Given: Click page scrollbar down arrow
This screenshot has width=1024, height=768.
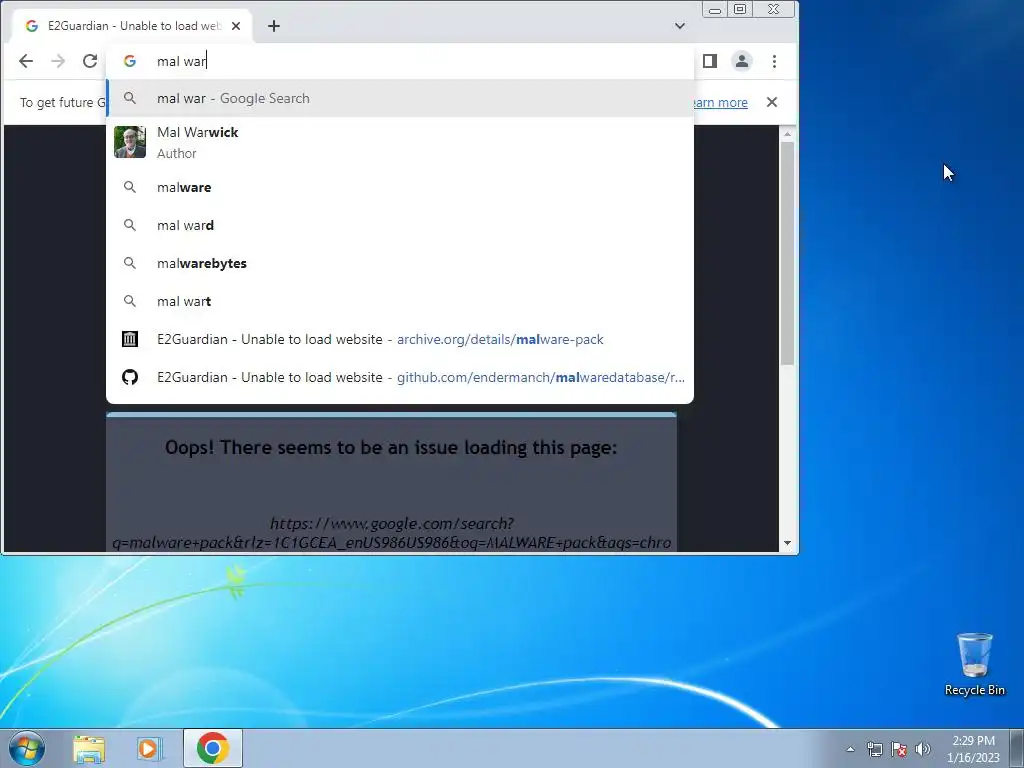Looking at the screenshot, I should coord(787,543).
